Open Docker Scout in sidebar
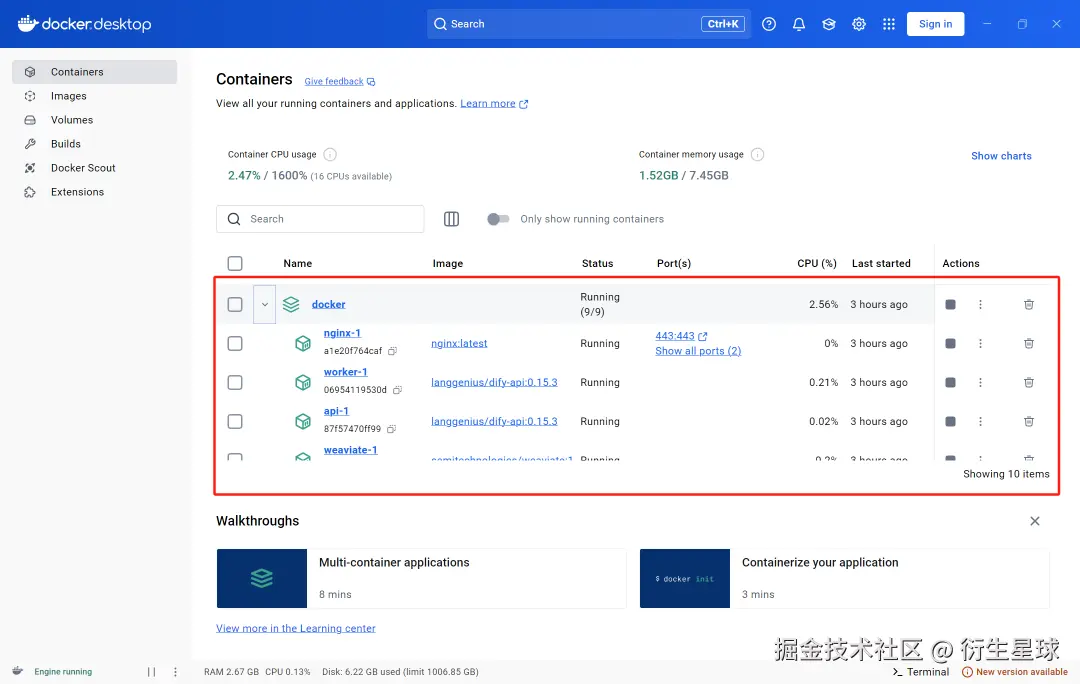 tap(94, 168)
